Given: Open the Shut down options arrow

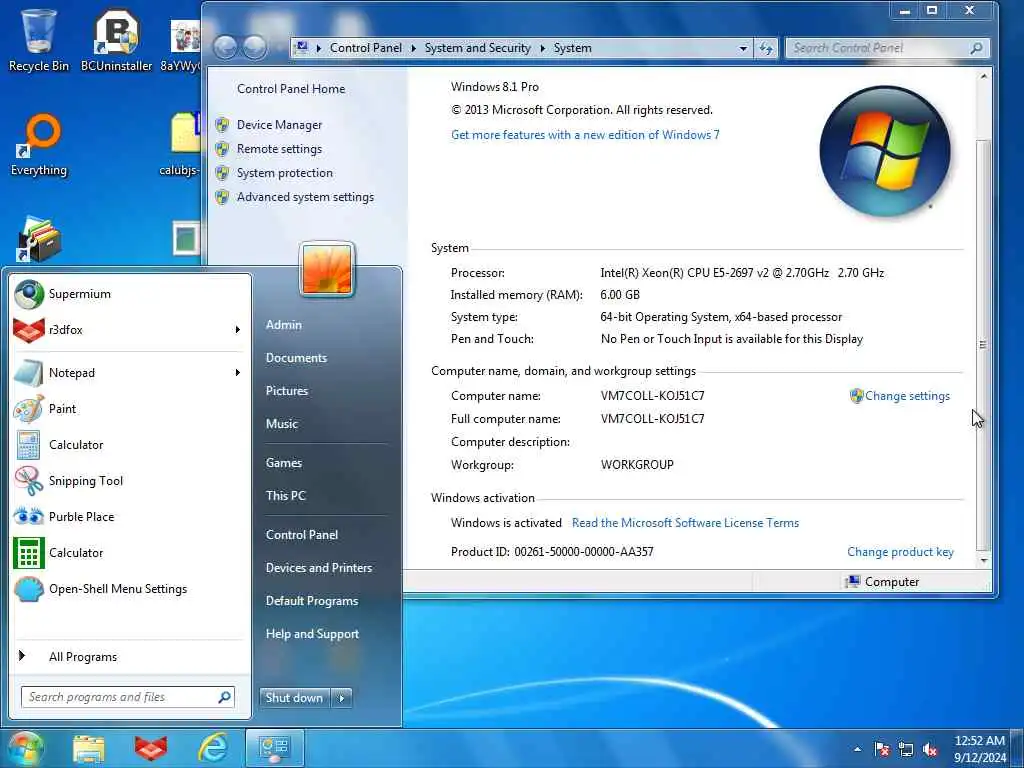Looking at the screenshot, I should [342, 698].
